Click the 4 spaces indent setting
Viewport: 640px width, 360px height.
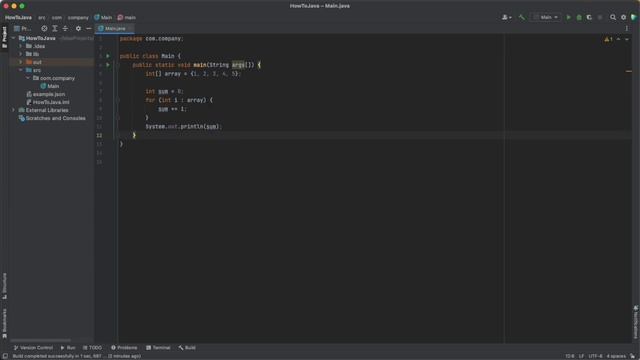(x=616, y=356)
